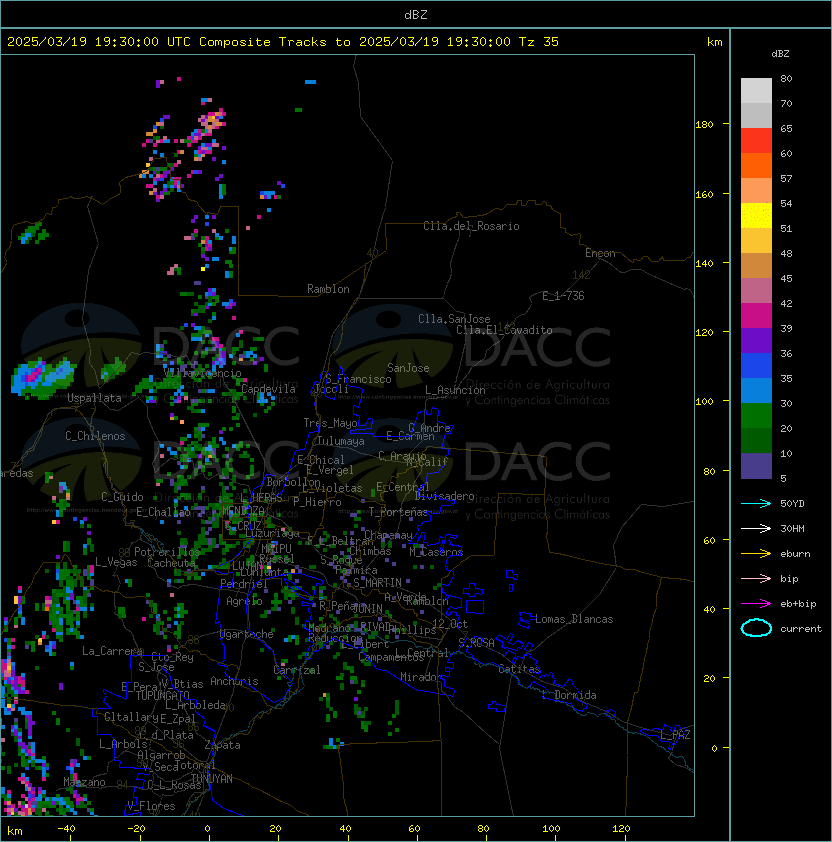This screenshot has width=832, height=842.
Task: Pick the red 65 dBZ legend swatch
Action: pyautogui.click(x=756, y=141)
